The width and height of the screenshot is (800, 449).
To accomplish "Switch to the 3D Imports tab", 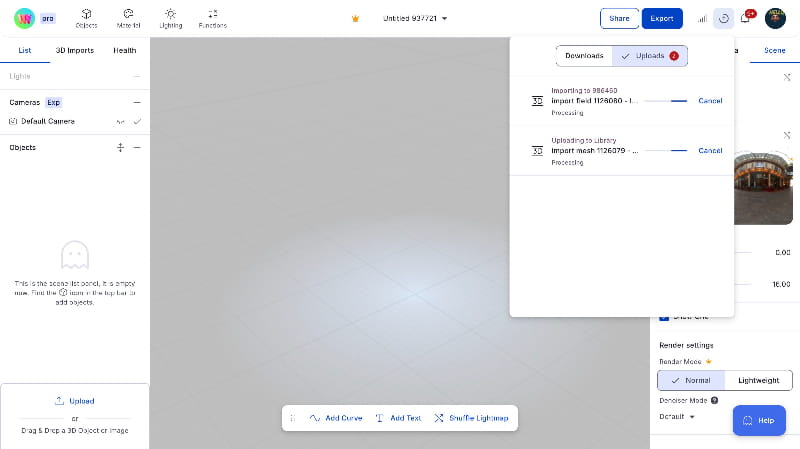I will pos(74,51).
